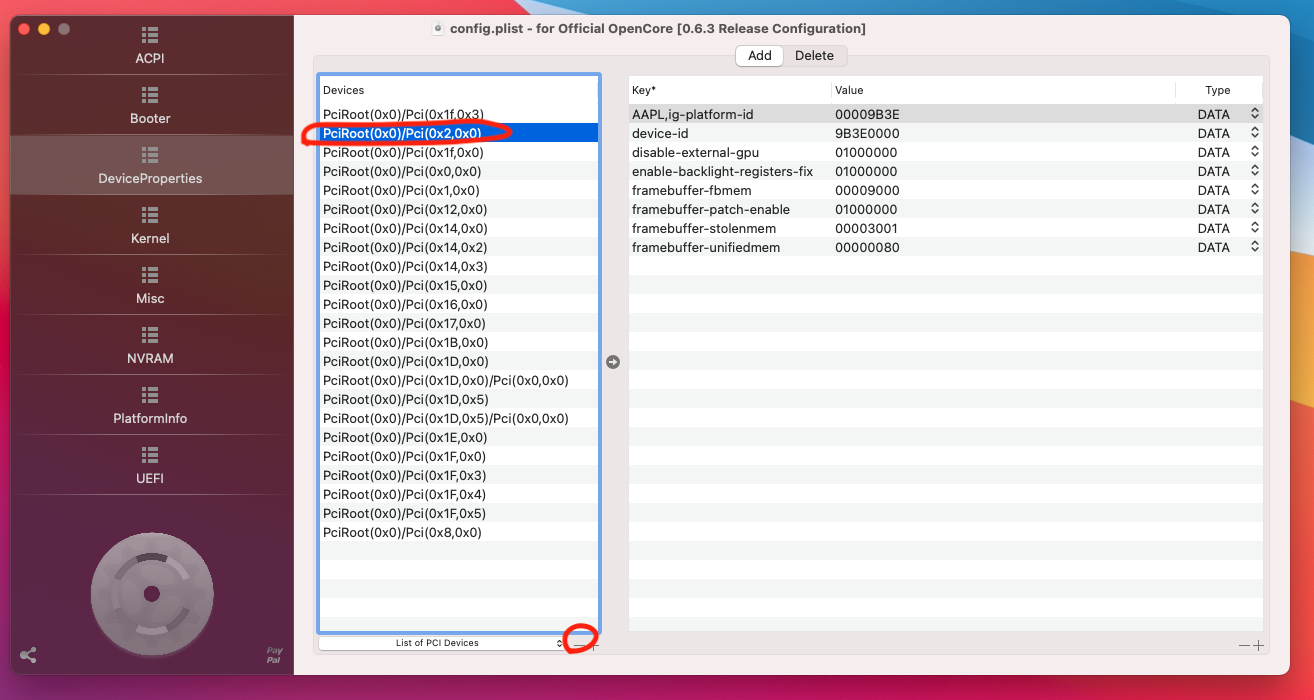The image size is (1314, 700).
Task: Open type selector for framebuffer-unifiedmem
Action: (x=1254, y=247)
